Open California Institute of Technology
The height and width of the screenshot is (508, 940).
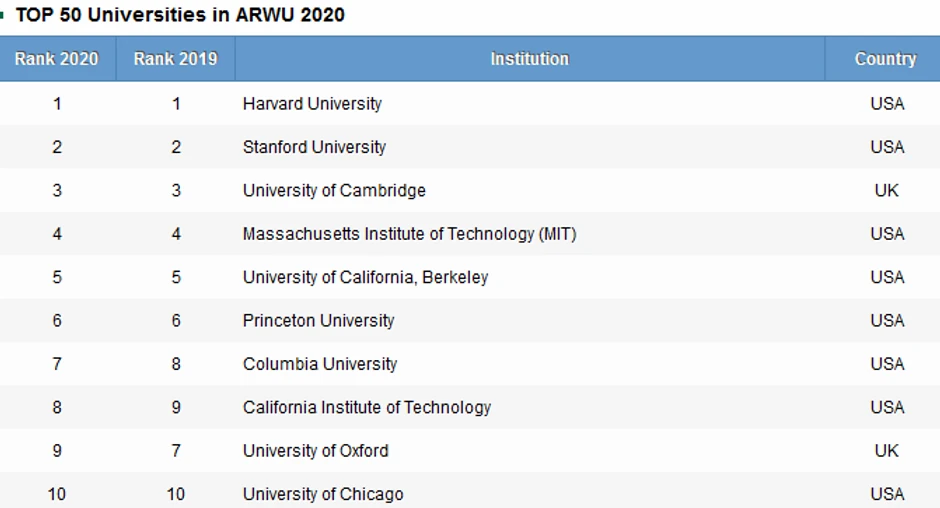click(367, 407)
